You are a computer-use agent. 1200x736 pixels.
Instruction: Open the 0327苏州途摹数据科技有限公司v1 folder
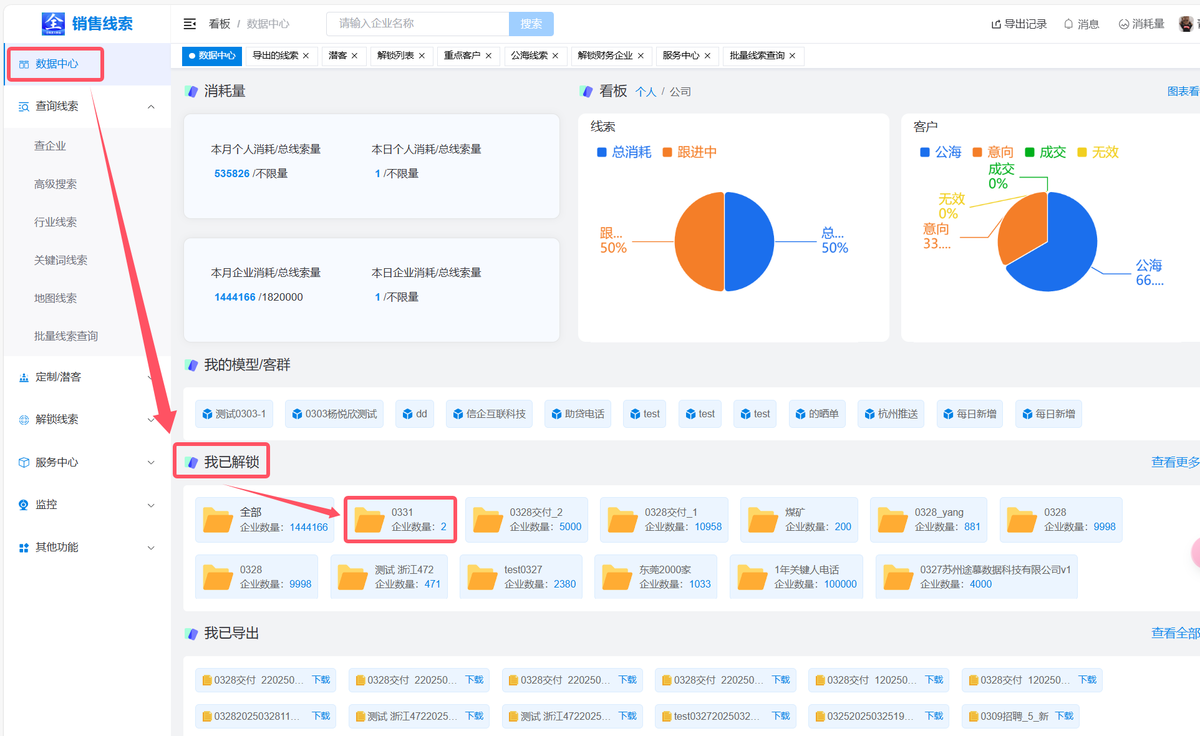click(977, 577)
